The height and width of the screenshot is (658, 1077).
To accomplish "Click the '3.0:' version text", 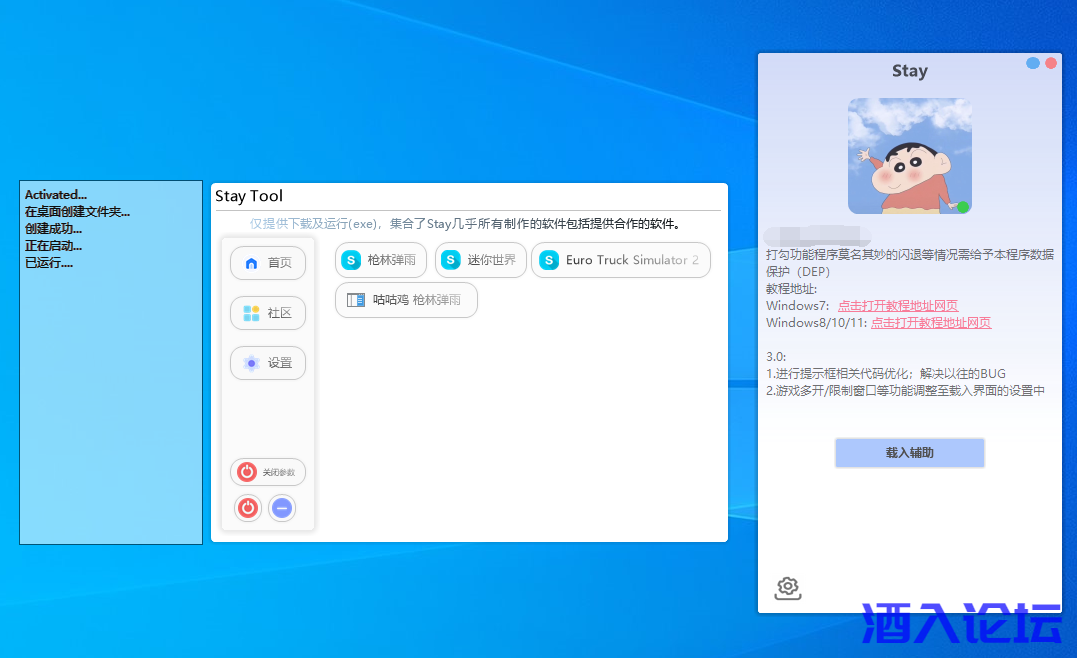I will (x=776, y=356).
